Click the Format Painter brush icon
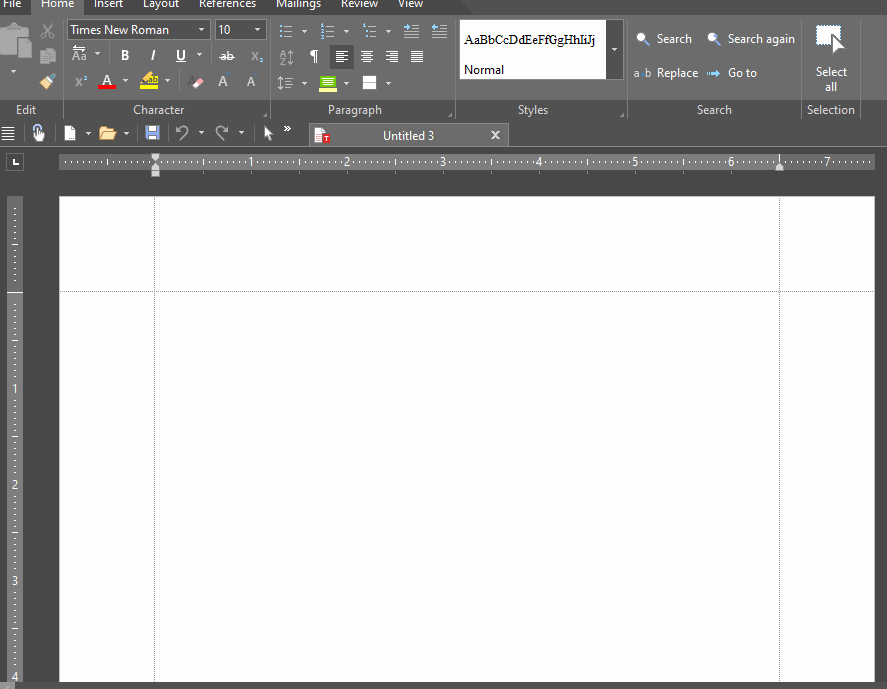The height and width of the screenshot is (689, 887). coord(47,81)
